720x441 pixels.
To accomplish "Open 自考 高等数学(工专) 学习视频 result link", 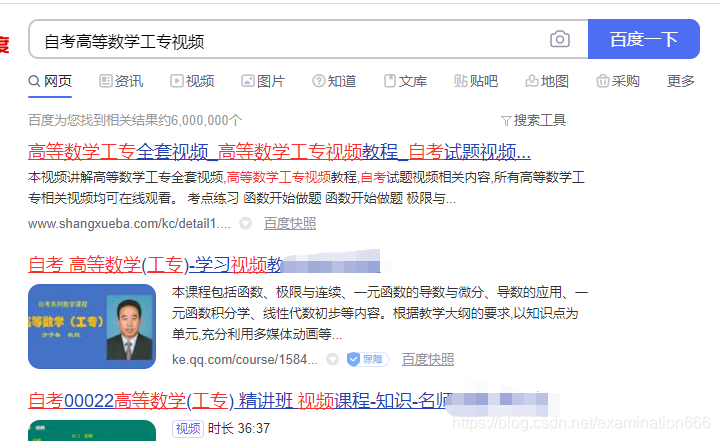I will coord(204,265).
